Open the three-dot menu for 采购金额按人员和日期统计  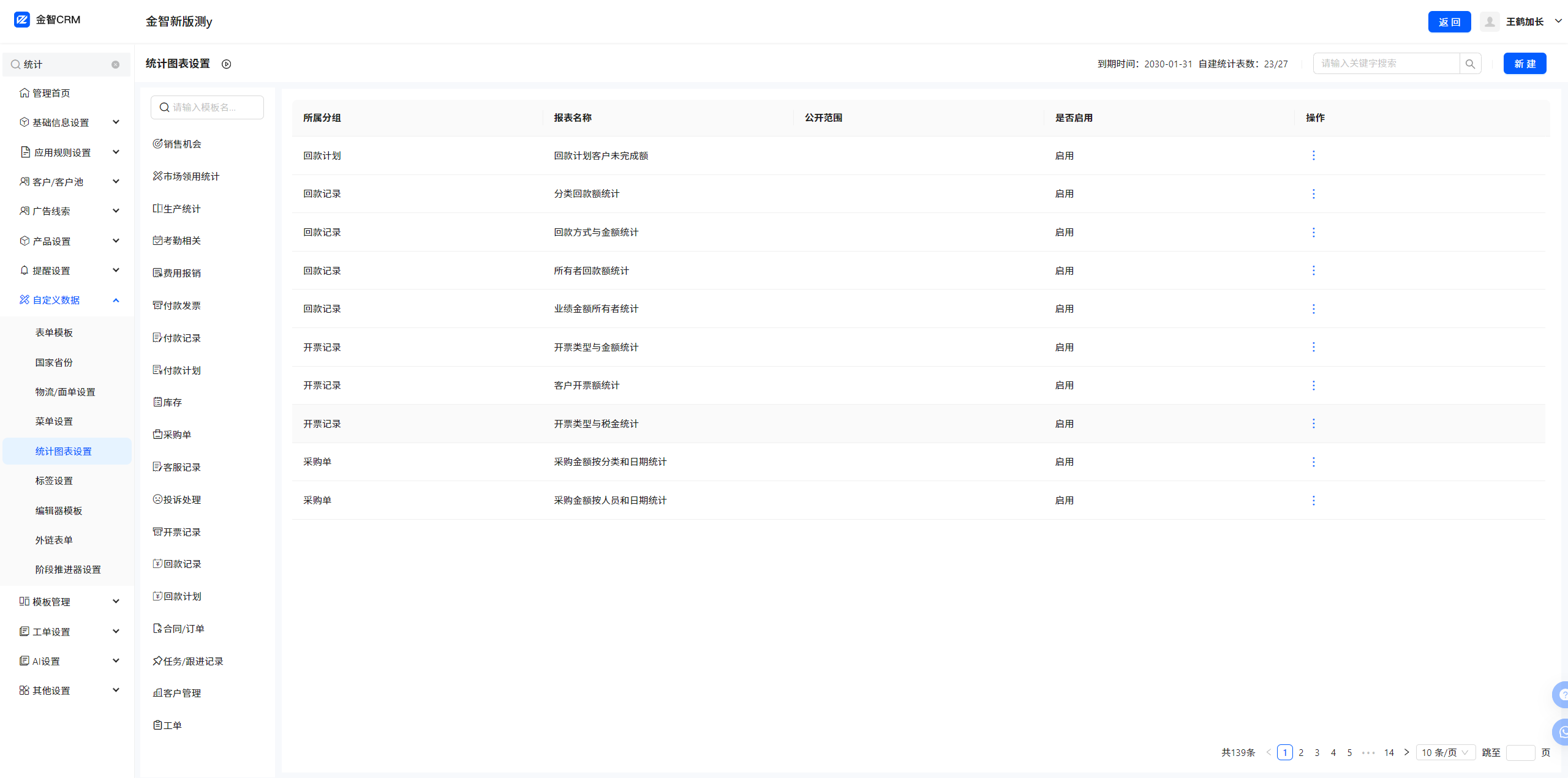pyautogui.click(x=1313, y=501)
